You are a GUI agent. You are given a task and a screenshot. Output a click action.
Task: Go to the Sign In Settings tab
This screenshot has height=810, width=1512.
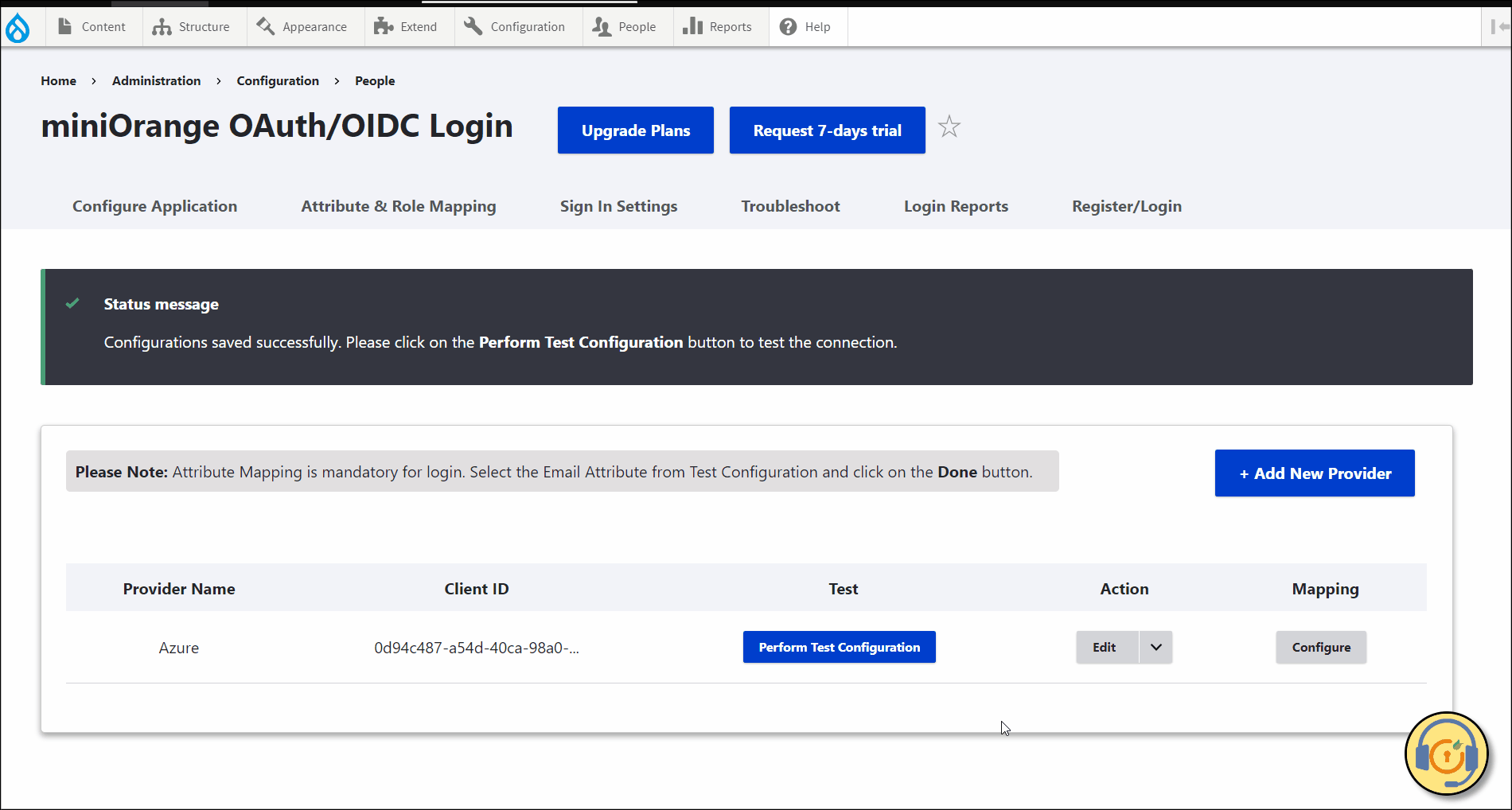coord(618,206)
